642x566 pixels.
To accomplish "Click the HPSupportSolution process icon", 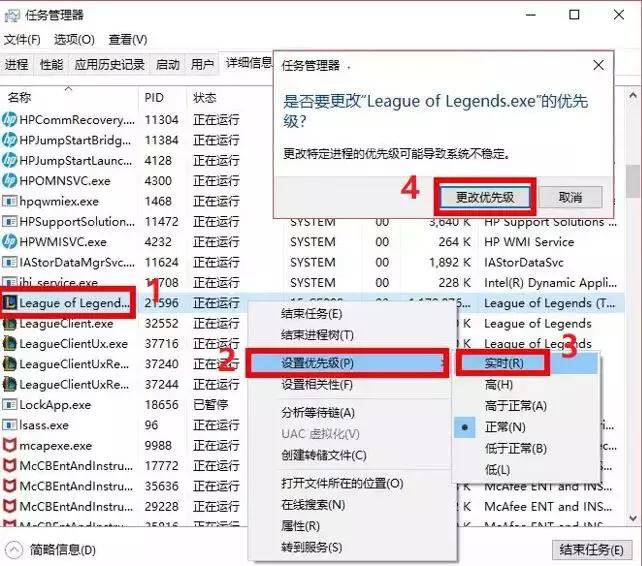I will 9,222.
